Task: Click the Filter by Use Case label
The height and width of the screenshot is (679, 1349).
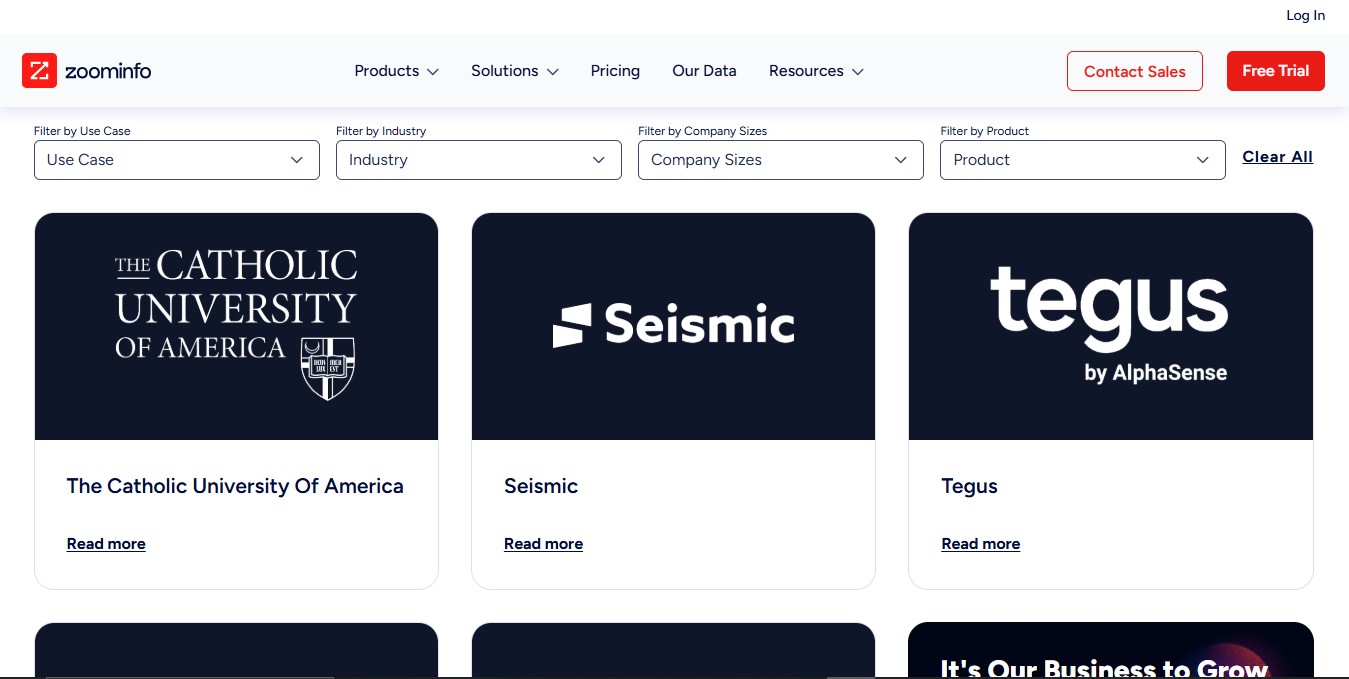Action: coord(82,131)
